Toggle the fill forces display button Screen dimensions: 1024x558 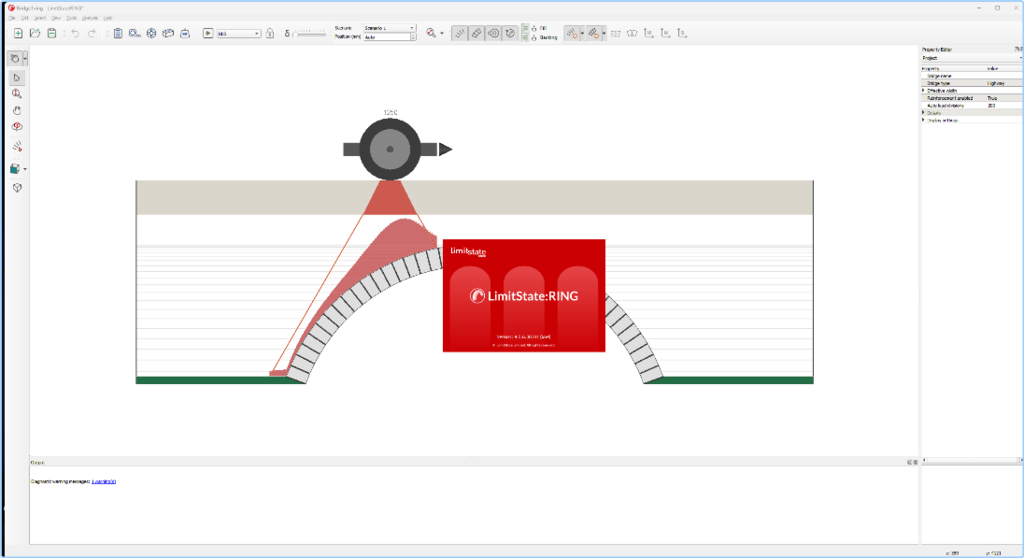[x=460, y=33]
